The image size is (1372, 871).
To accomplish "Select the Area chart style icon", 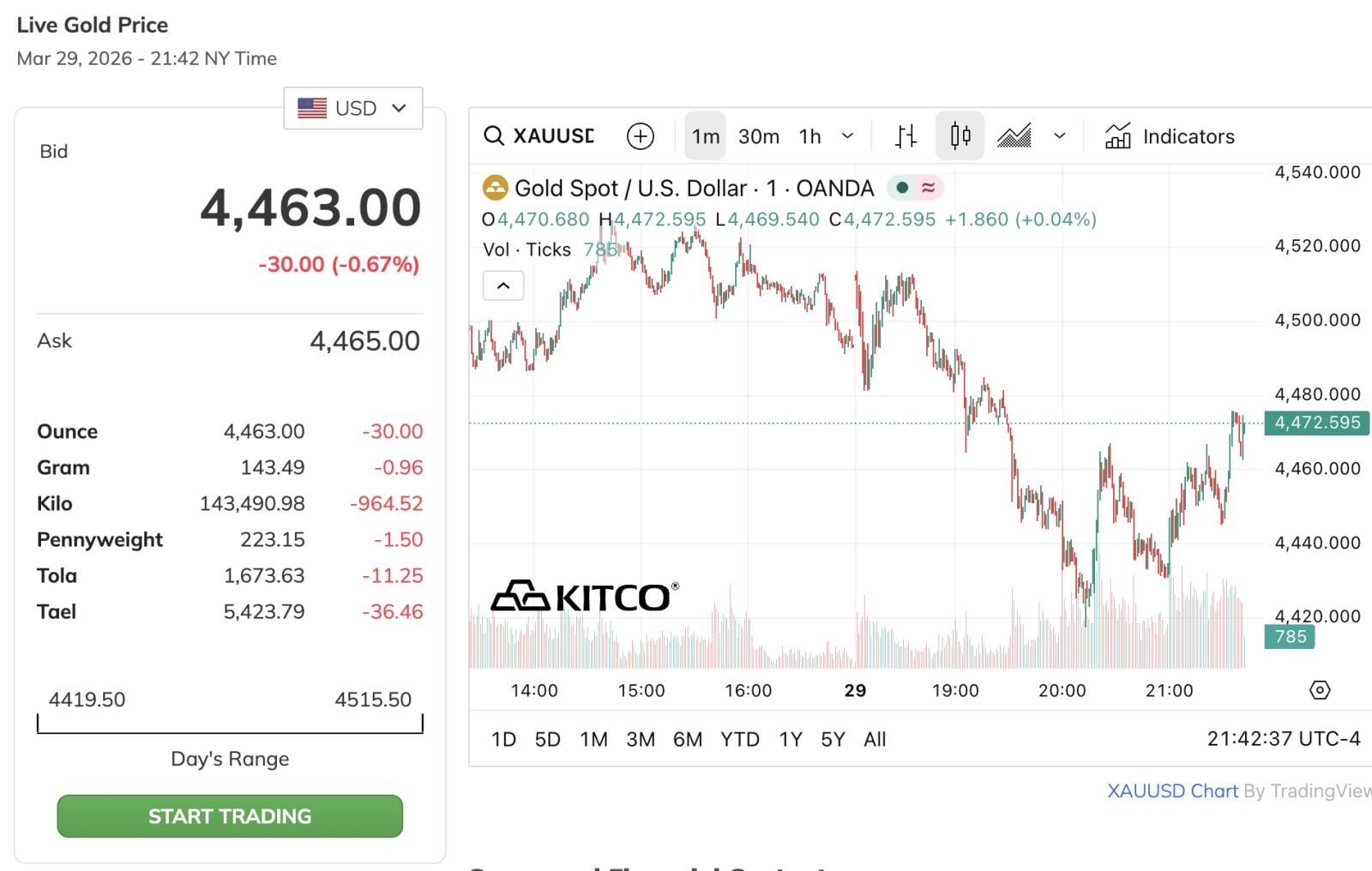I will pos(1014,136).
